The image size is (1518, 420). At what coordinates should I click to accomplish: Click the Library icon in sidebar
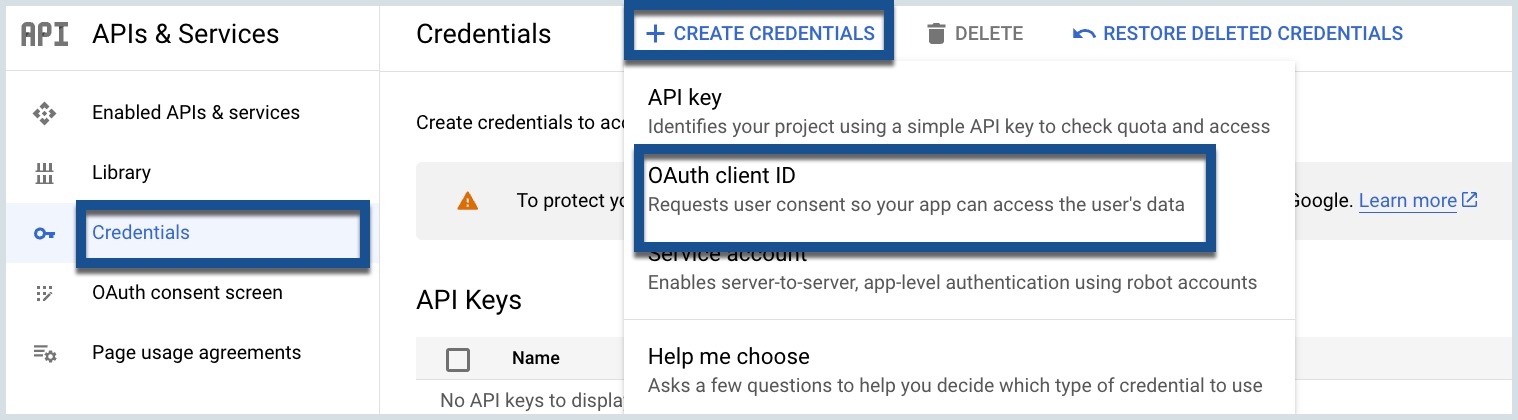tap(44, 173)
